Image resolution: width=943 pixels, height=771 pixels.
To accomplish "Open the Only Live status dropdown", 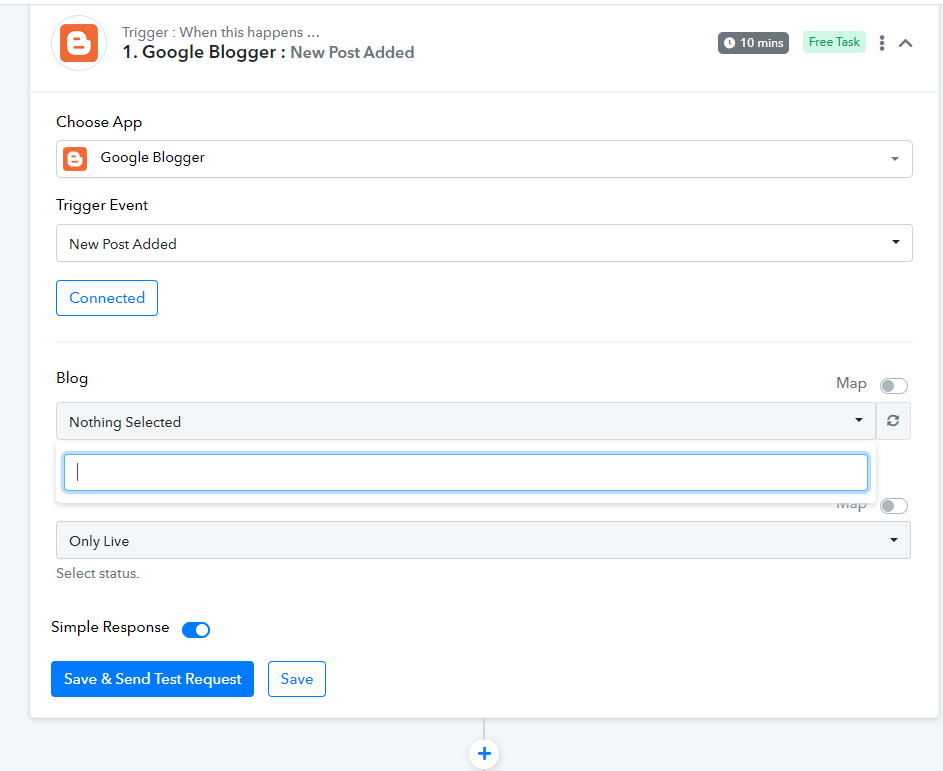I will (x=483, y=540).
